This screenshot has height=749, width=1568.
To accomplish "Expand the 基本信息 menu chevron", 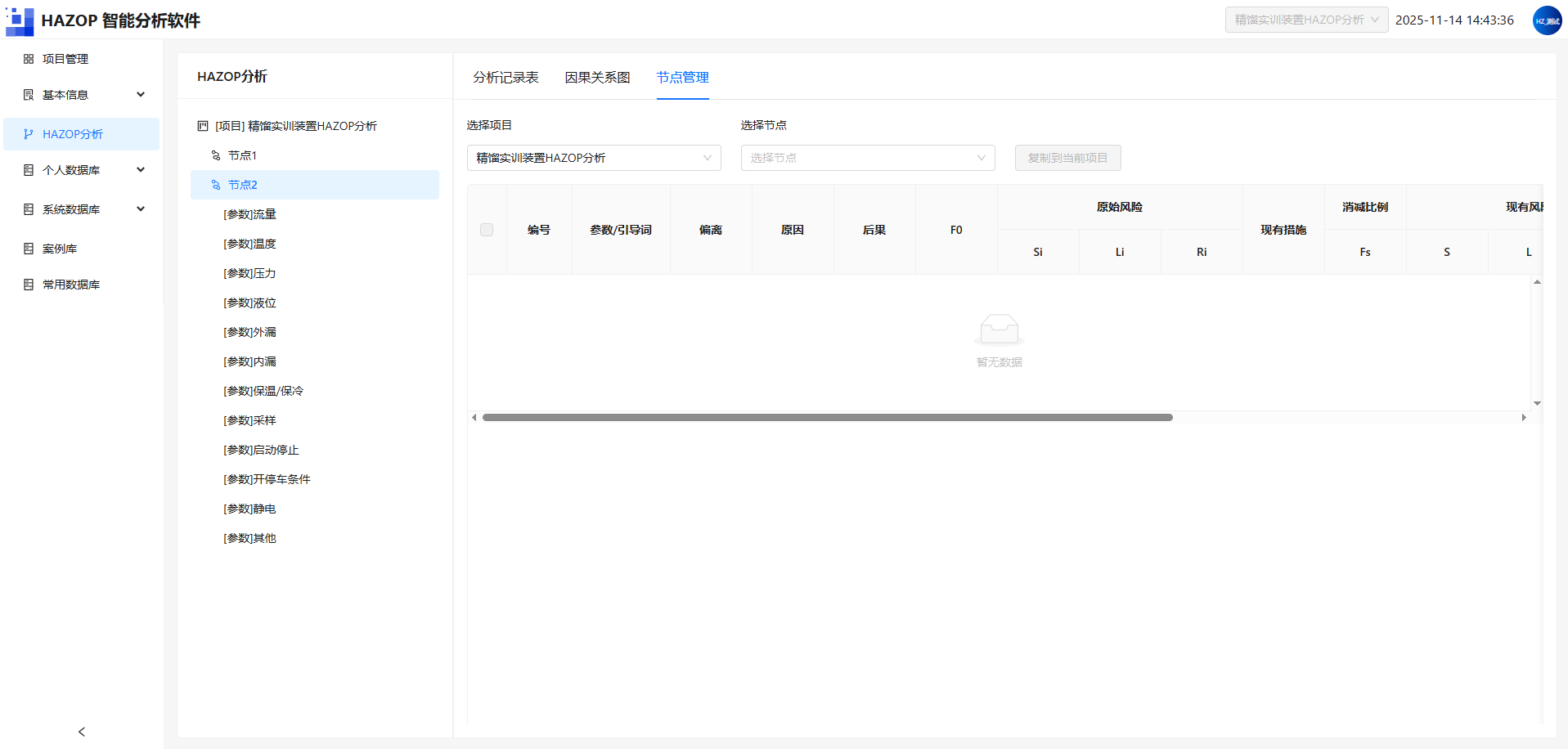I will (141, 95).
